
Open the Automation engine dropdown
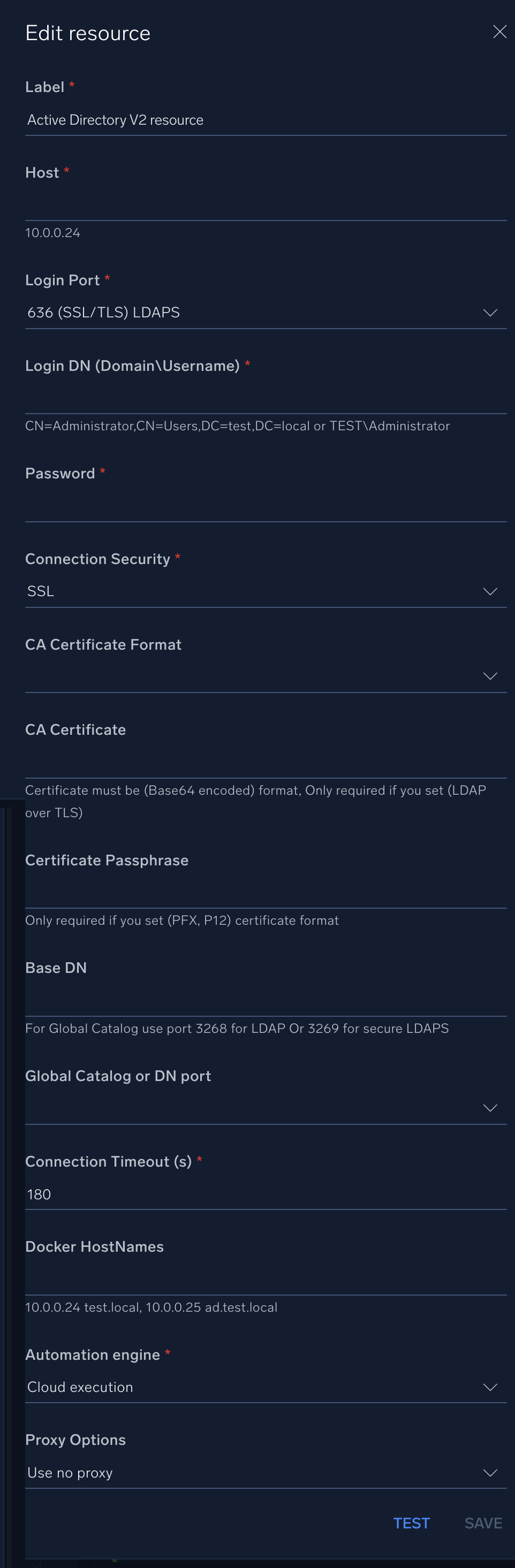pos(256,1387)
